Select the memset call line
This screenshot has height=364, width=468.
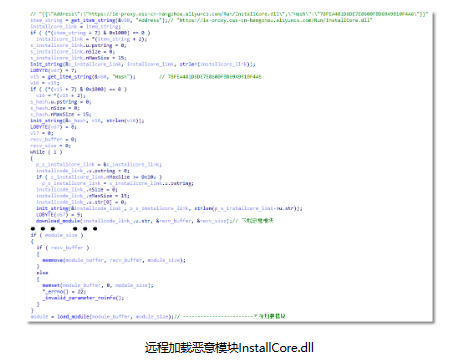coord(98,285)
